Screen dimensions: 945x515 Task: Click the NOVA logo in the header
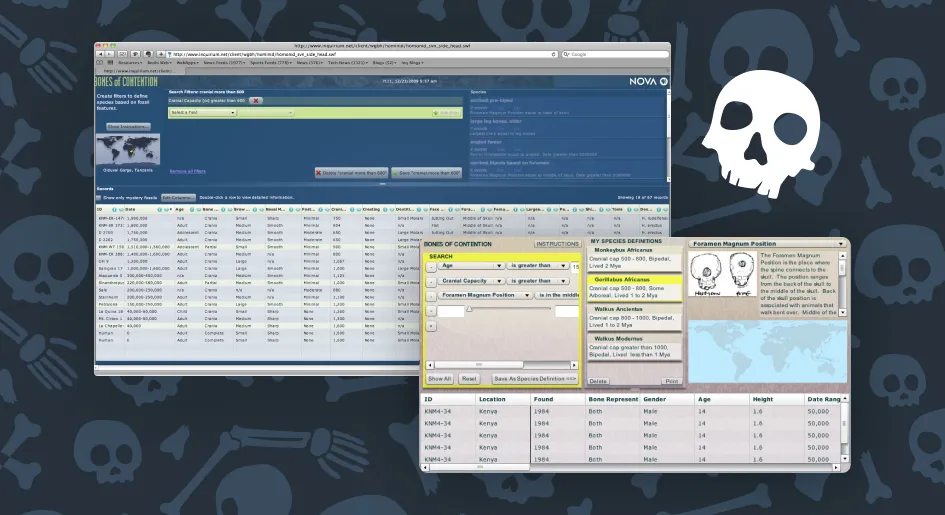648,81
